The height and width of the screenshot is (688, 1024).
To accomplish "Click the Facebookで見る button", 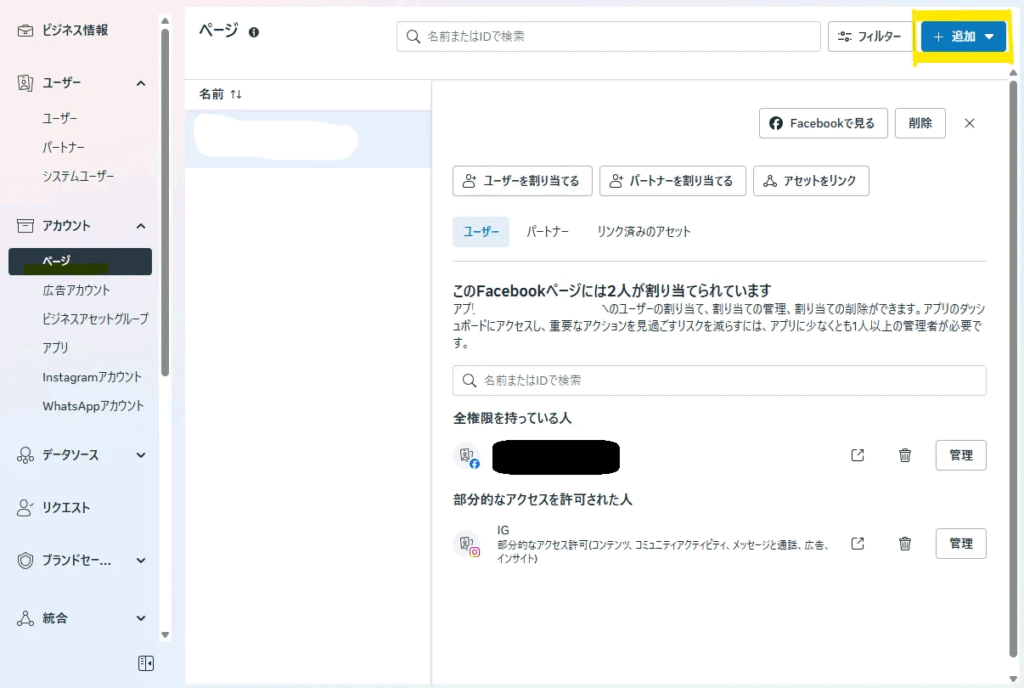I will click(x=822, y=123).
